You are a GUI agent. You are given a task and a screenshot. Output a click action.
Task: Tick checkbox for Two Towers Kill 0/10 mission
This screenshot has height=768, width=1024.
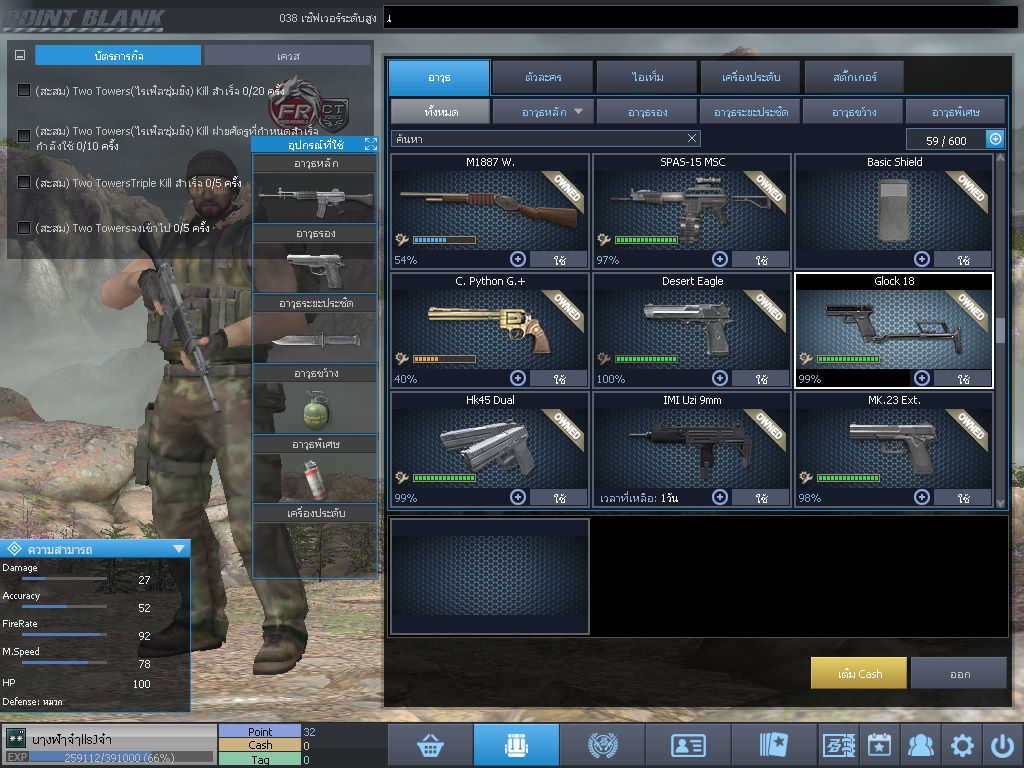(x=24, y=136)
